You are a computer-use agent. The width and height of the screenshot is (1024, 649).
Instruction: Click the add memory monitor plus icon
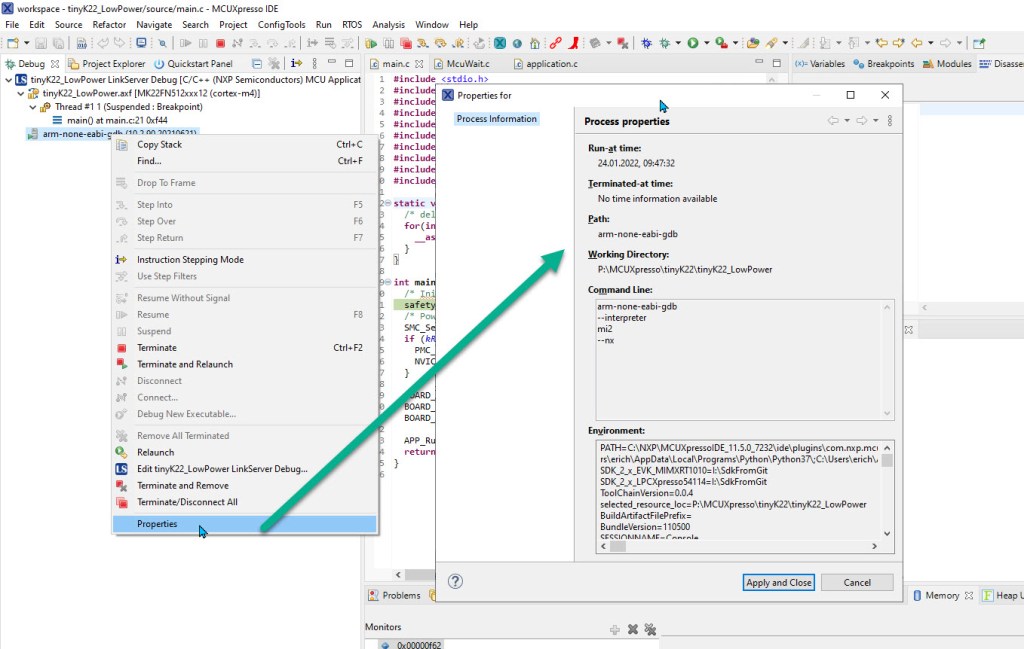615,629
